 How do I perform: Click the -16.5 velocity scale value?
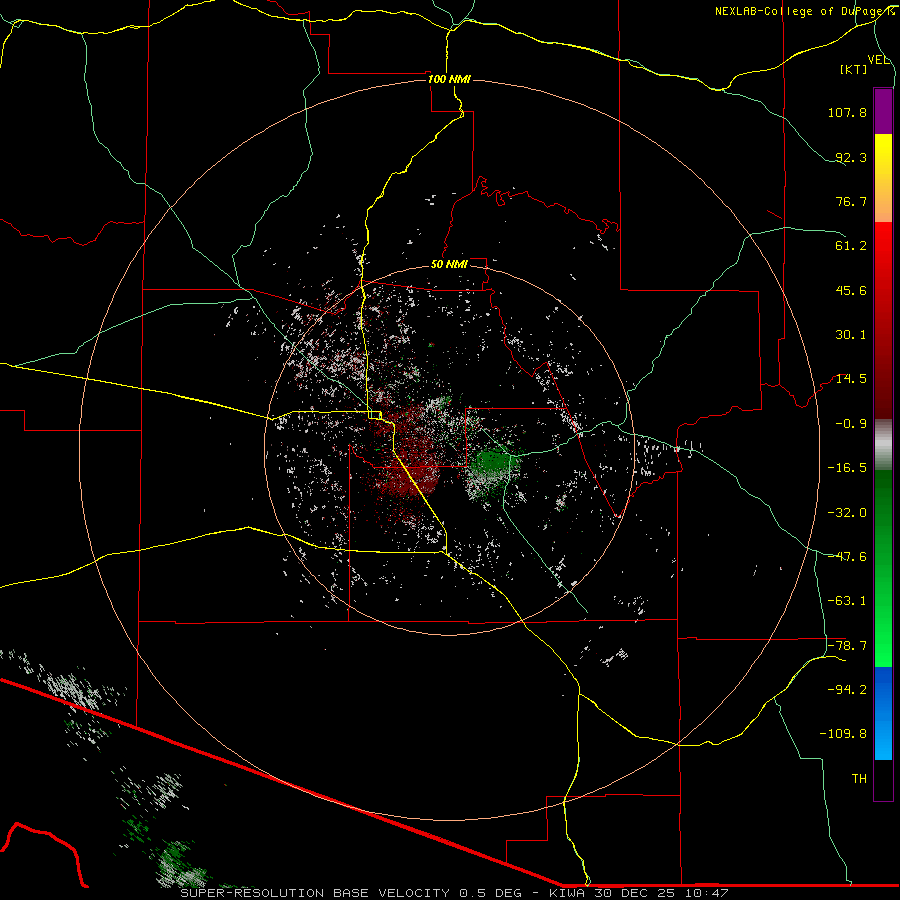(847, 468)
